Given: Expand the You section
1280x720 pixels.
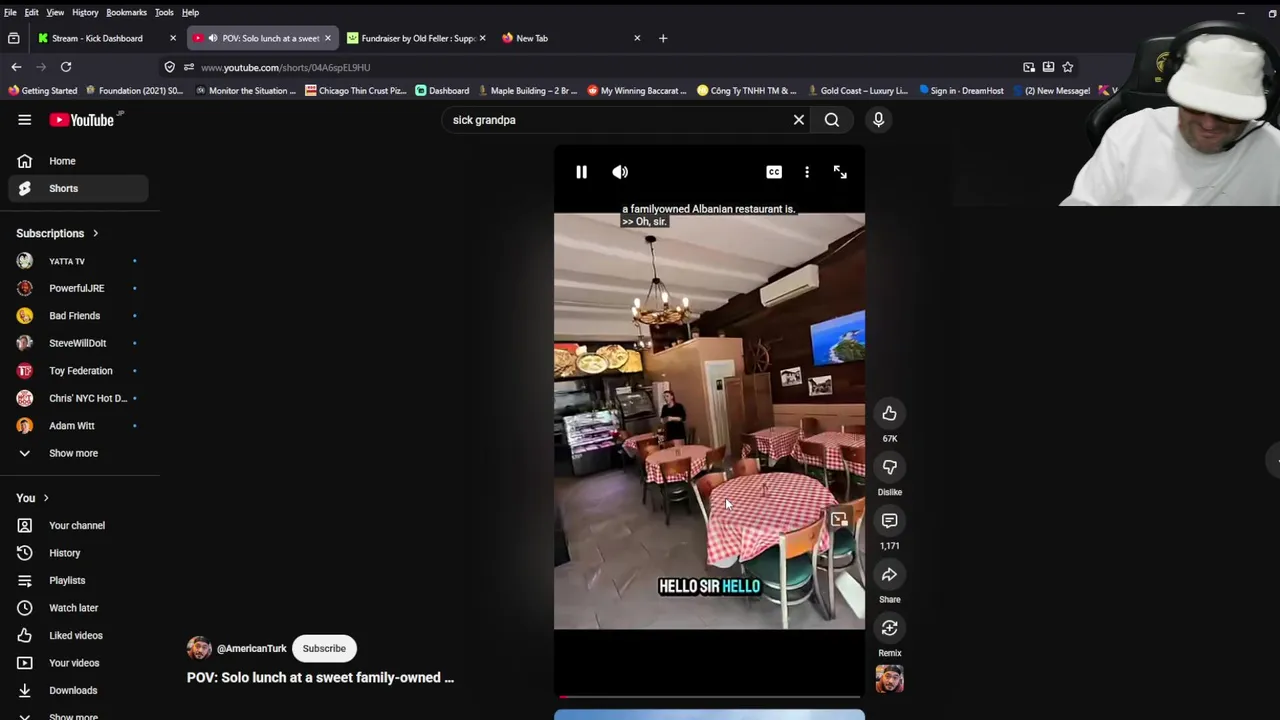Looking at the screenshot, I should [32, 498].
